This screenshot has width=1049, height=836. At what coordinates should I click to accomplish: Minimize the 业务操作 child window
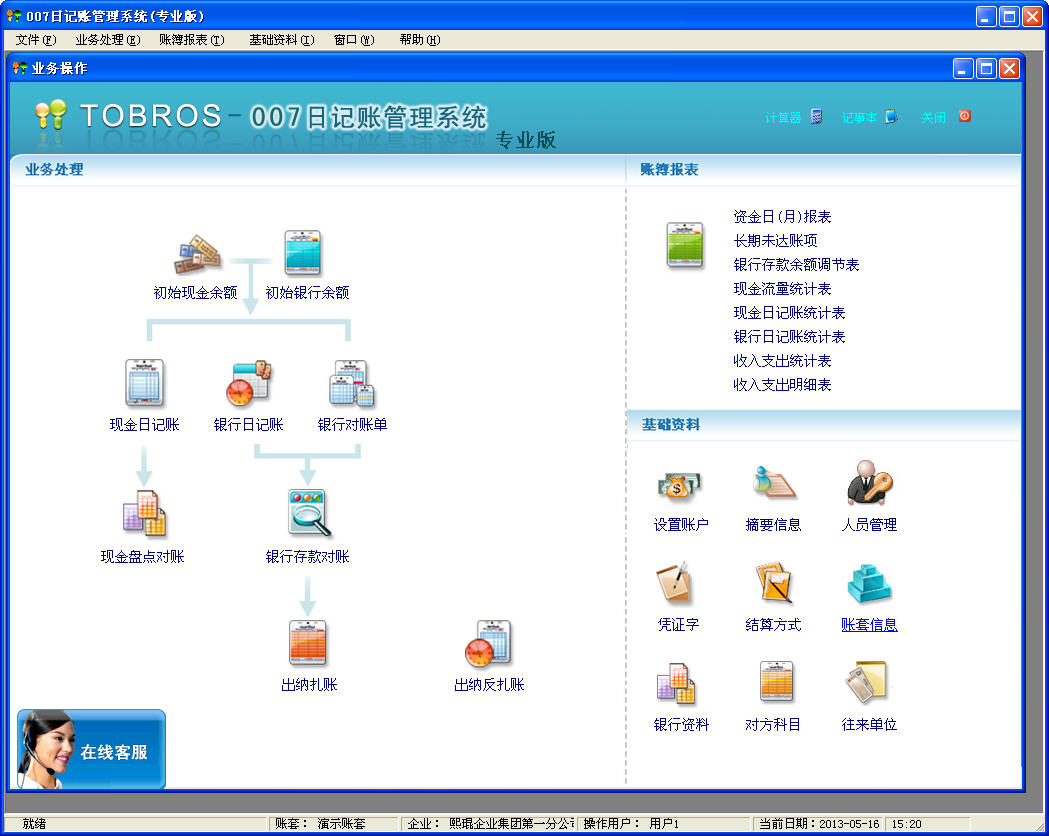(x=963, y=68)
